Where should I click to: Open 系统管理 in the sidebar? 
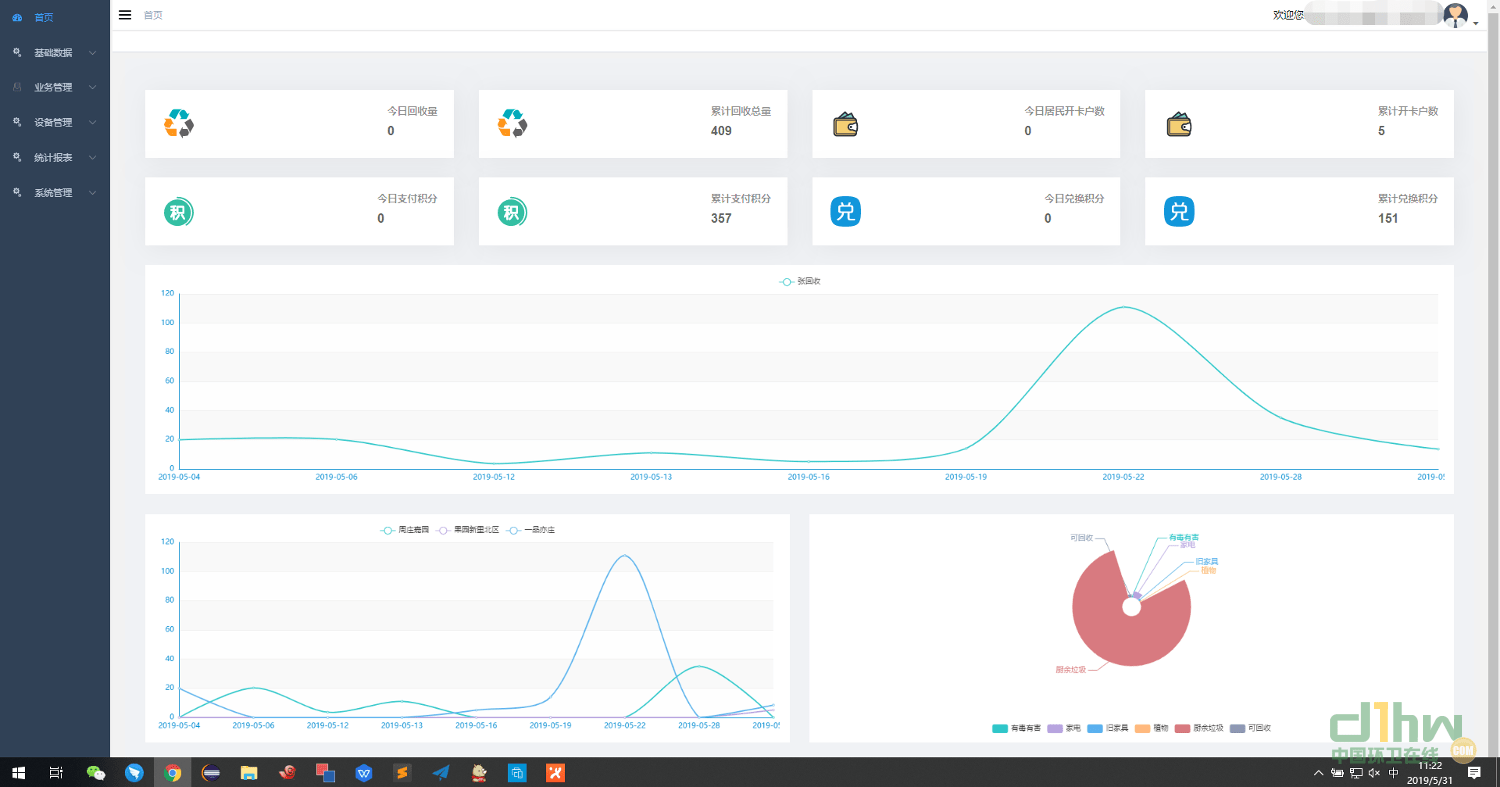pos(54,192)
